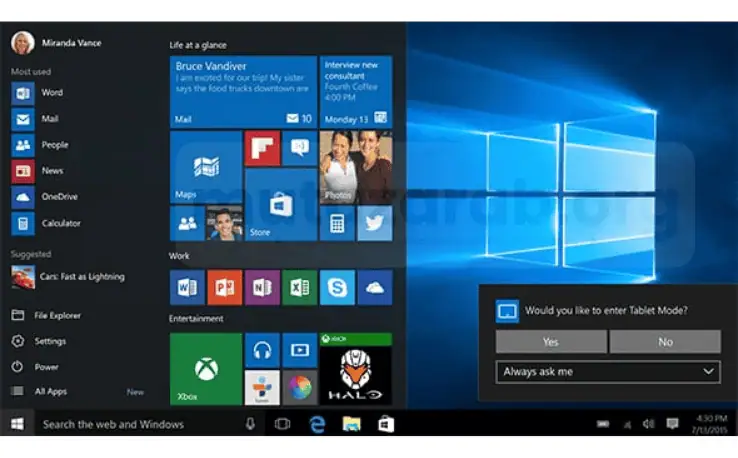Click Yes to enter Tablet Mode
This screenshot has width=738, height=458.
[x=551, y=342]
